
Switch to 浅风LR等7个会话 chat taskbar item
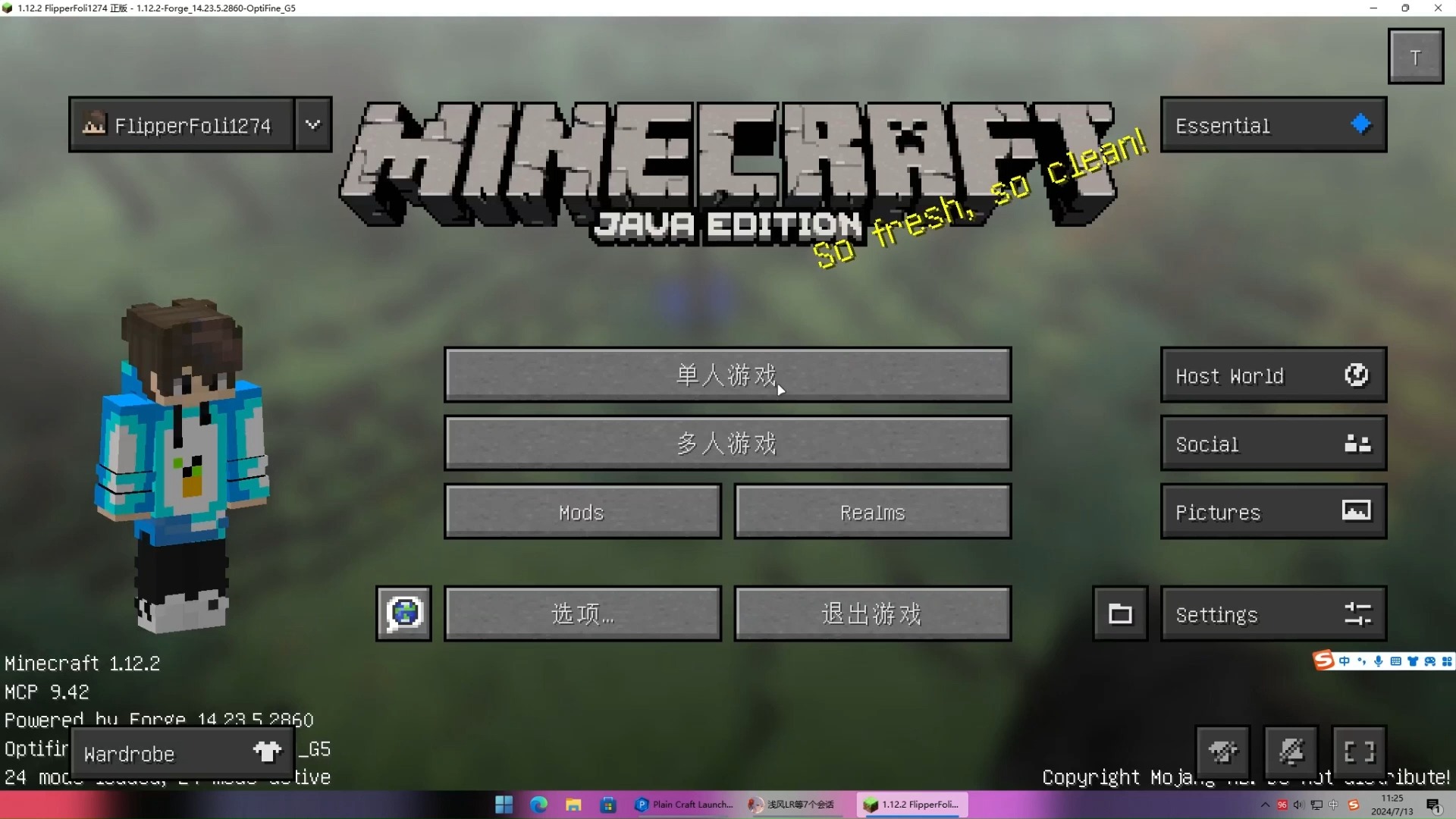pyautogui.click(x=795, y=805)
